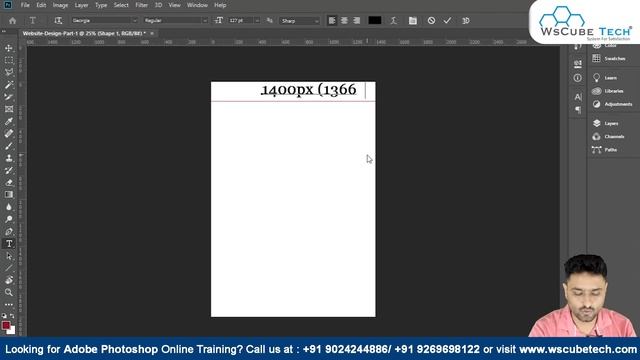Select the Eraser tool

(x=9, y=182)
